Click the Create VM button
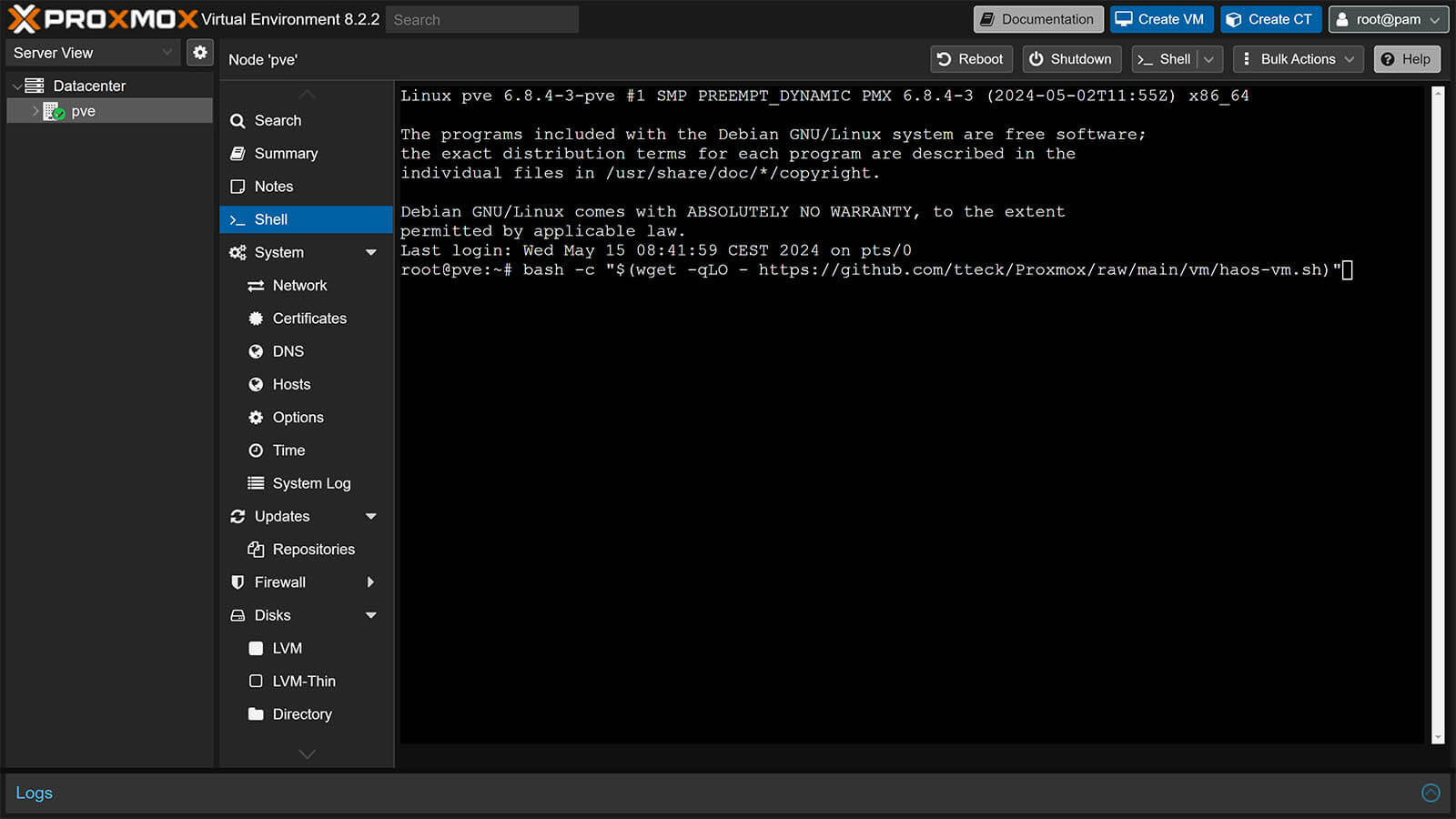The width and height of the screenshot is (1456, 819). 1161,19
